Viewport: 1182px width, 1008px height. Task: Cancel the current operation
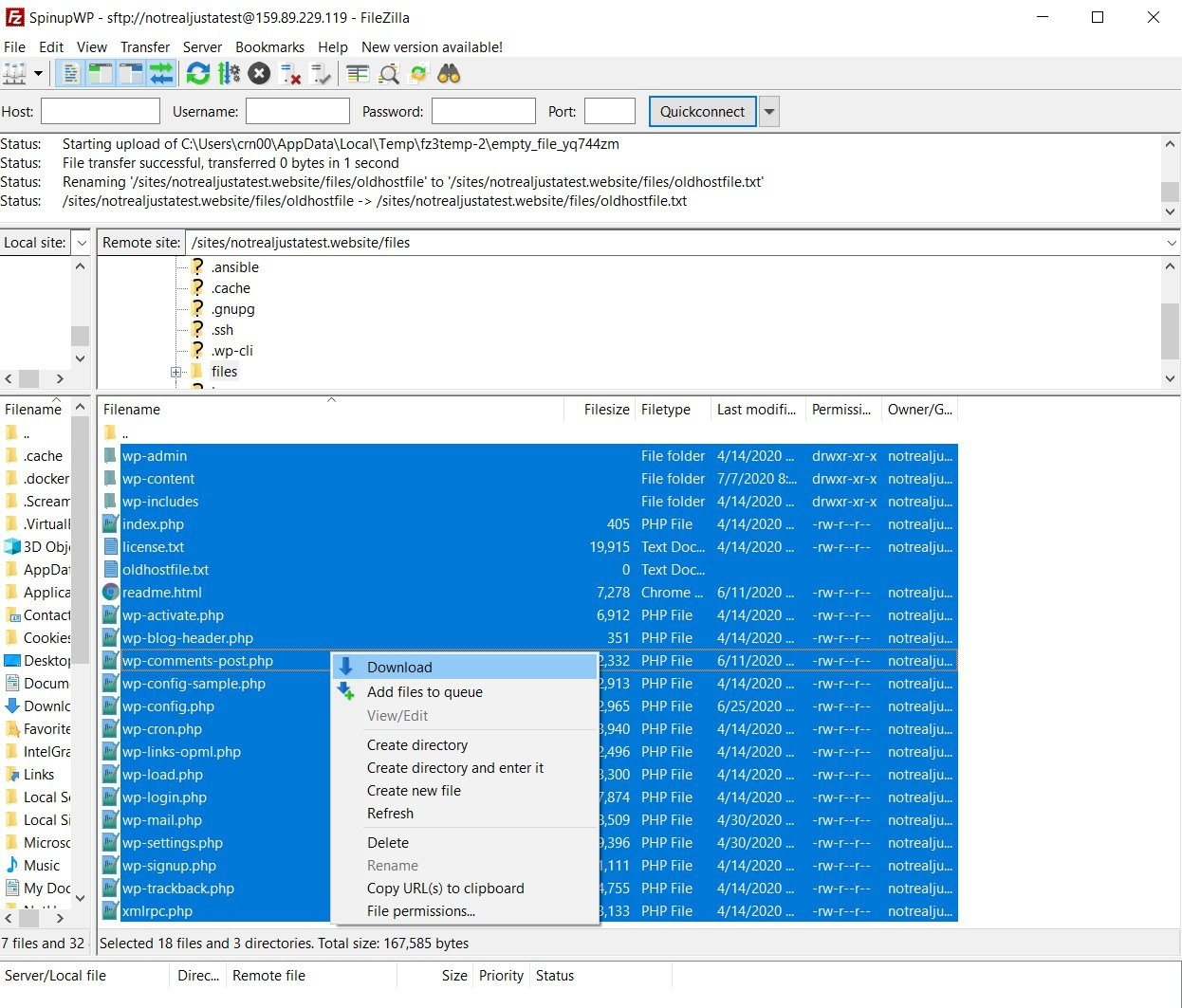259,74
